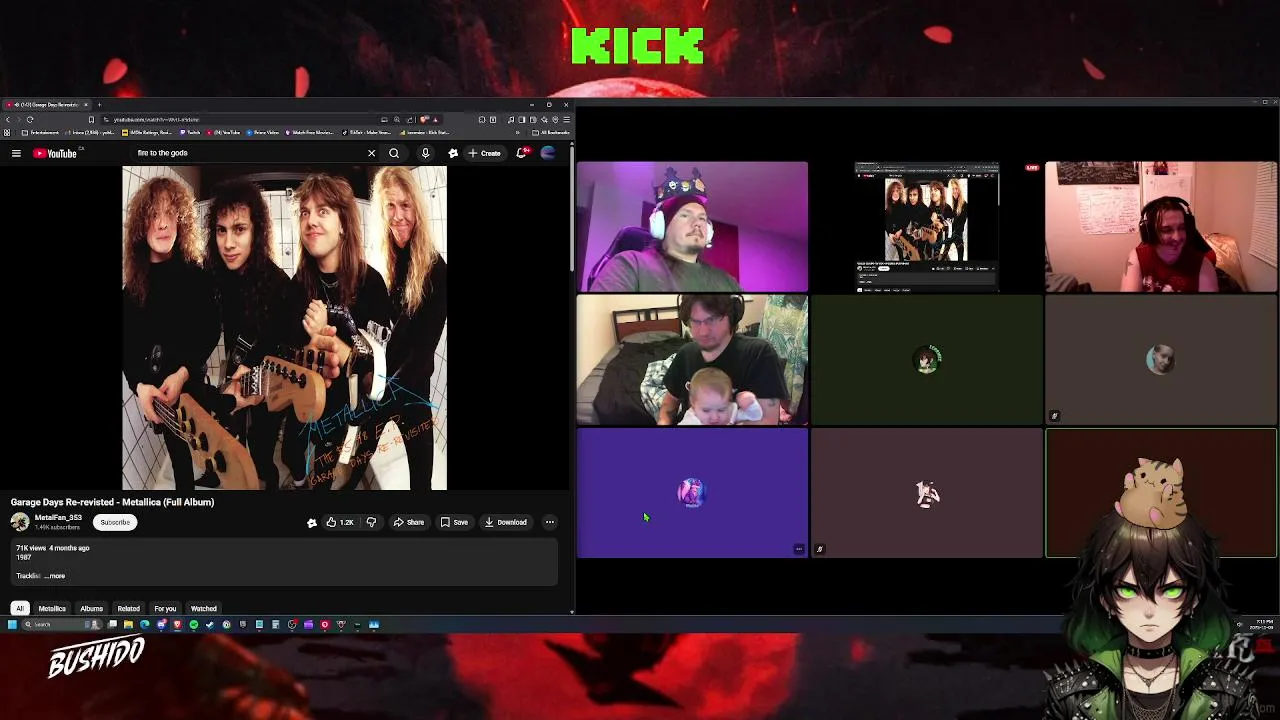1280x720 pixels.
Task: Click the Garage Days album video player
Action: (x=284, y=328)
